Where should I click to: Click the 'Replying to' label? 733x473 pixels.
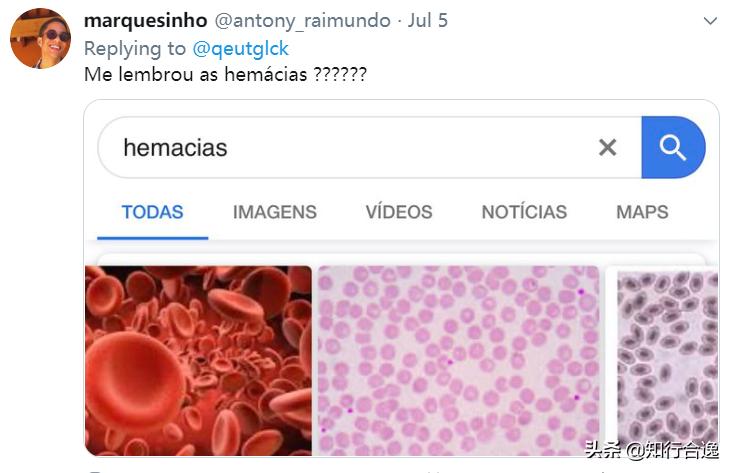click(135, 49)
